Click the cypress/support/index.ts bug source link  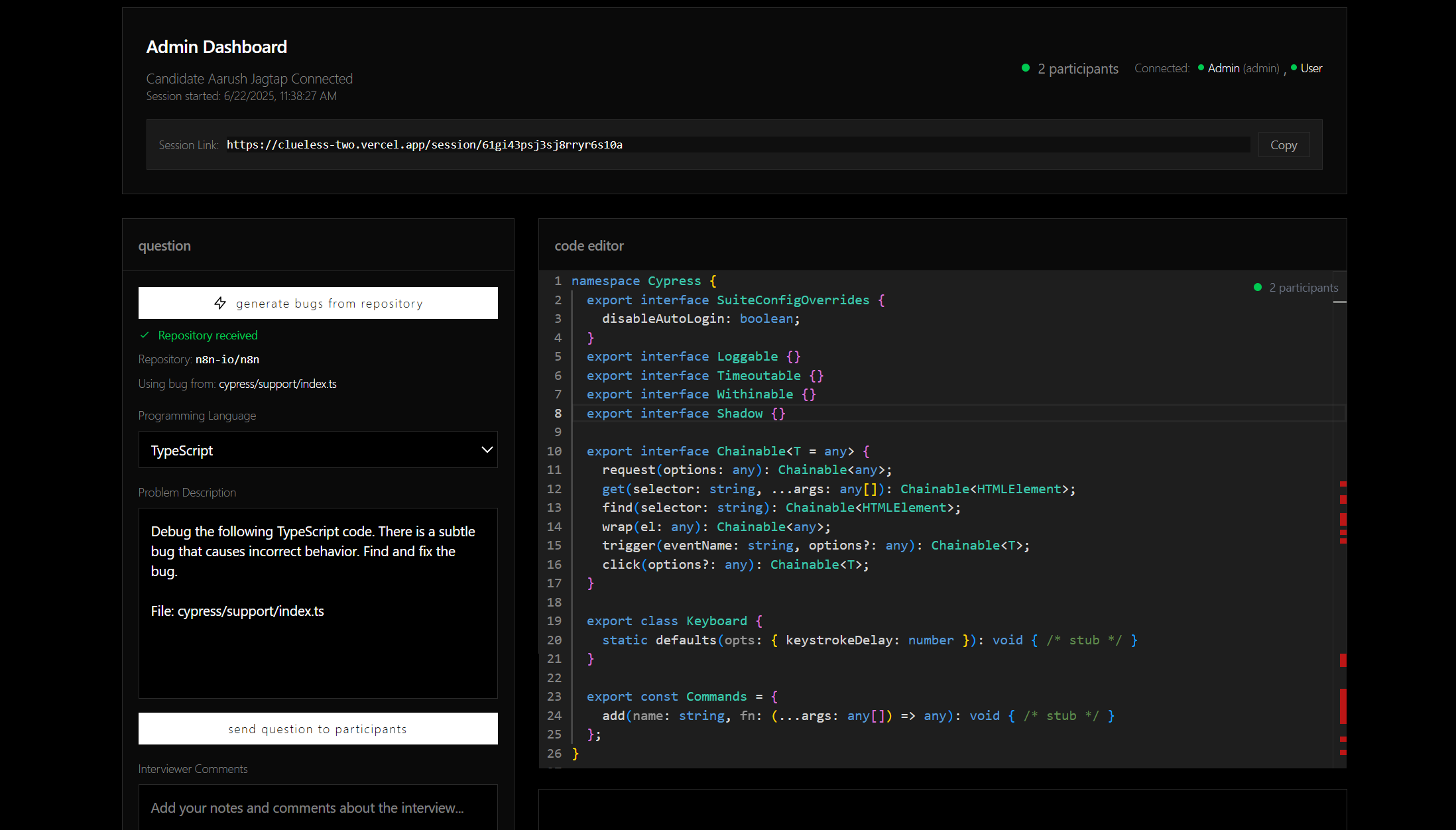(x=277, y=384)
